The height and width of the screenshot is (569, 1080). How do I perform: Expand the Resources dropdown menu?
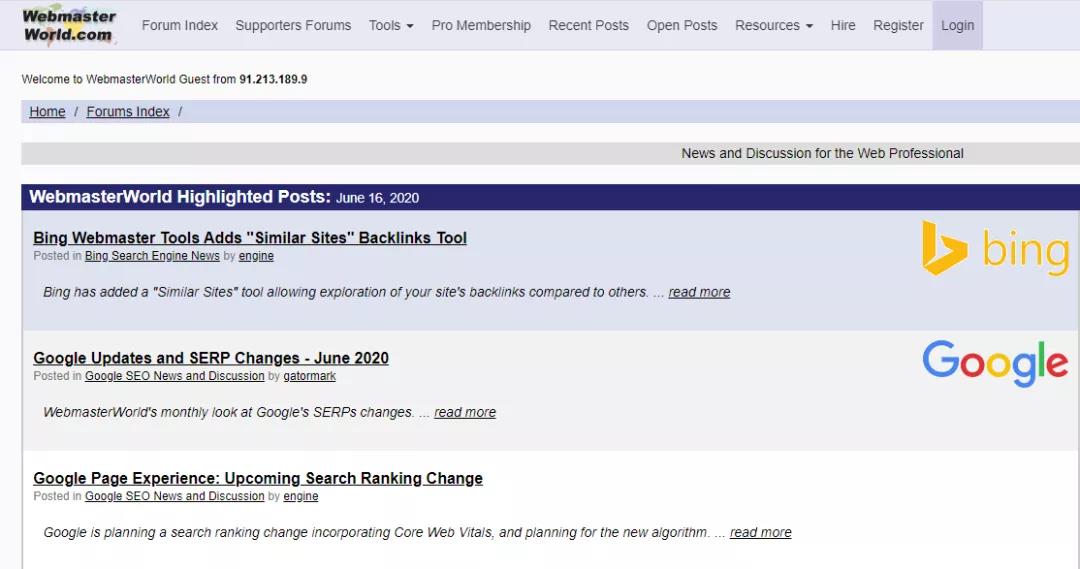(773, 25)
